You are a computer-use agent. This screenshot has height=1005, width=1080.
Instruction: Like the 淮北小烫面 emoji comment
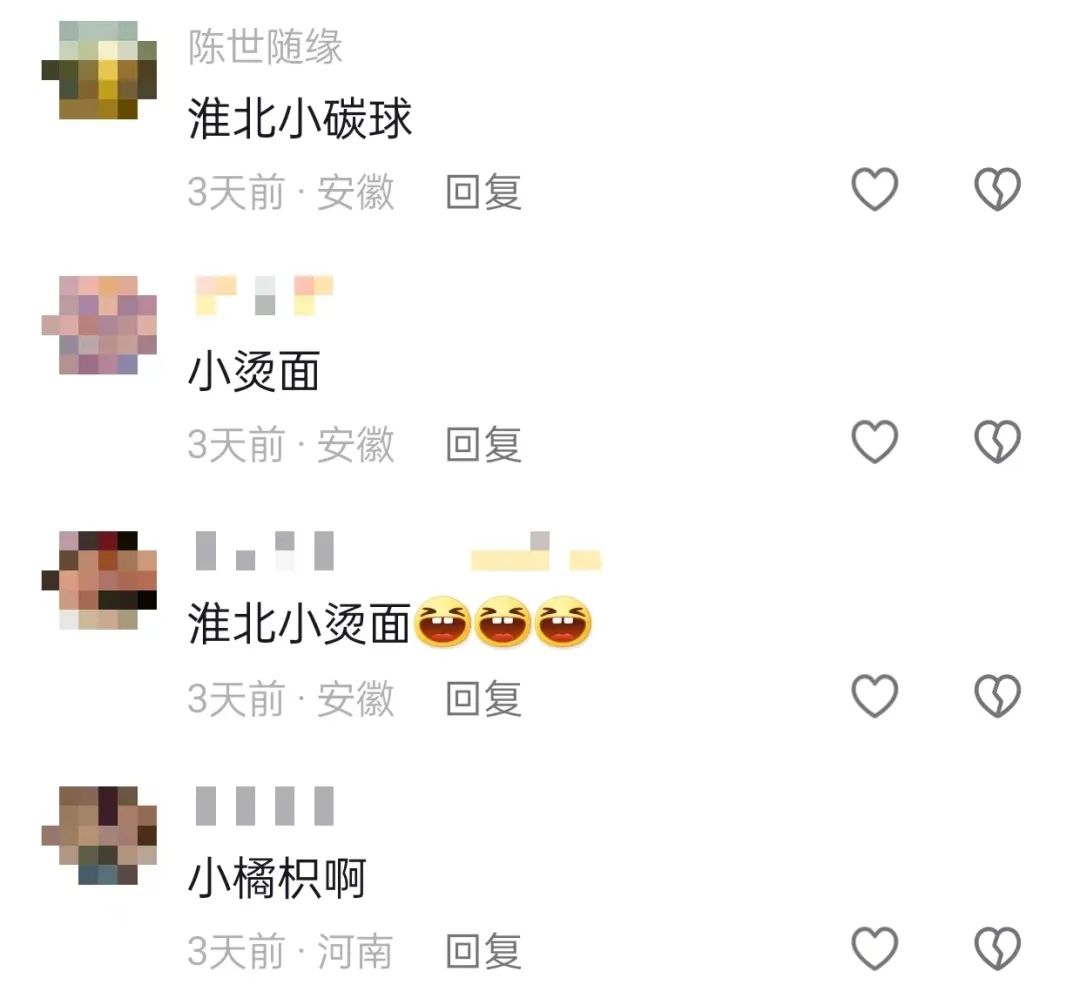coord(875,696)
